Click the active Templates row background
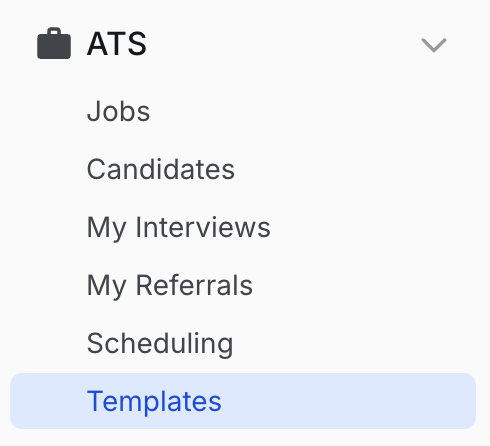The image size is (490, 446). coord(243,401)
